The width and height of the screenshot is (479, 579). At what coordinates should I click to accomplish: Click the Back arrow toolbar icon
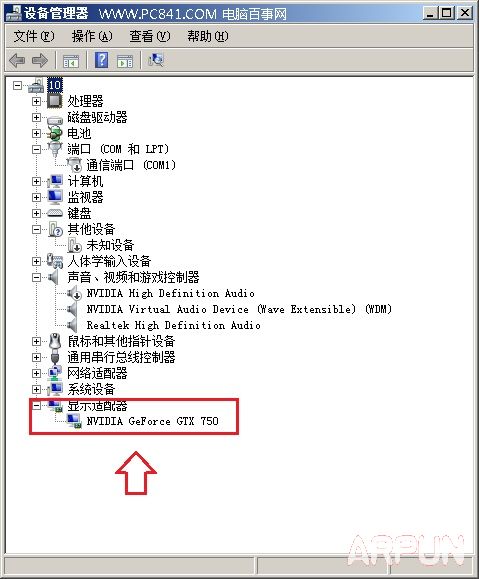17,60
